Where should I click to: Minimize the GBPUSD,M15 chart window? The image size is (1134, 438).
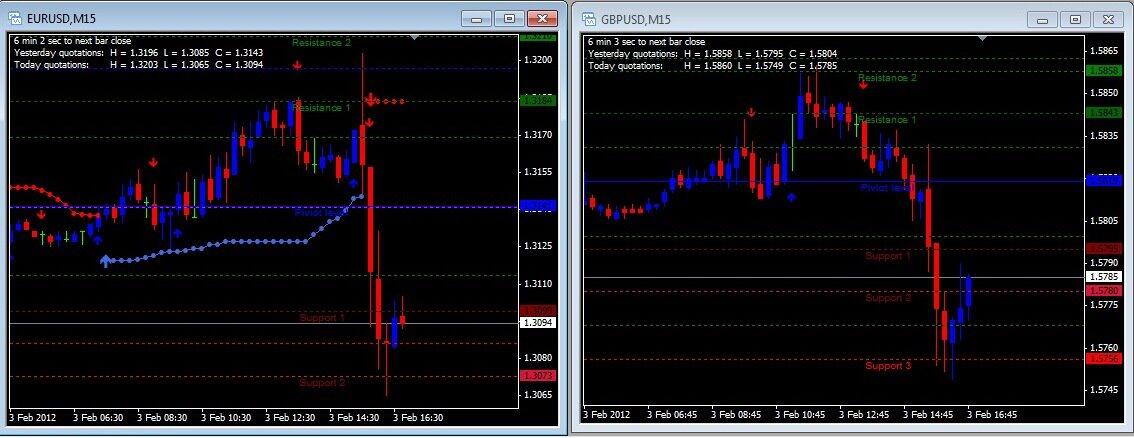[1043, 19]
